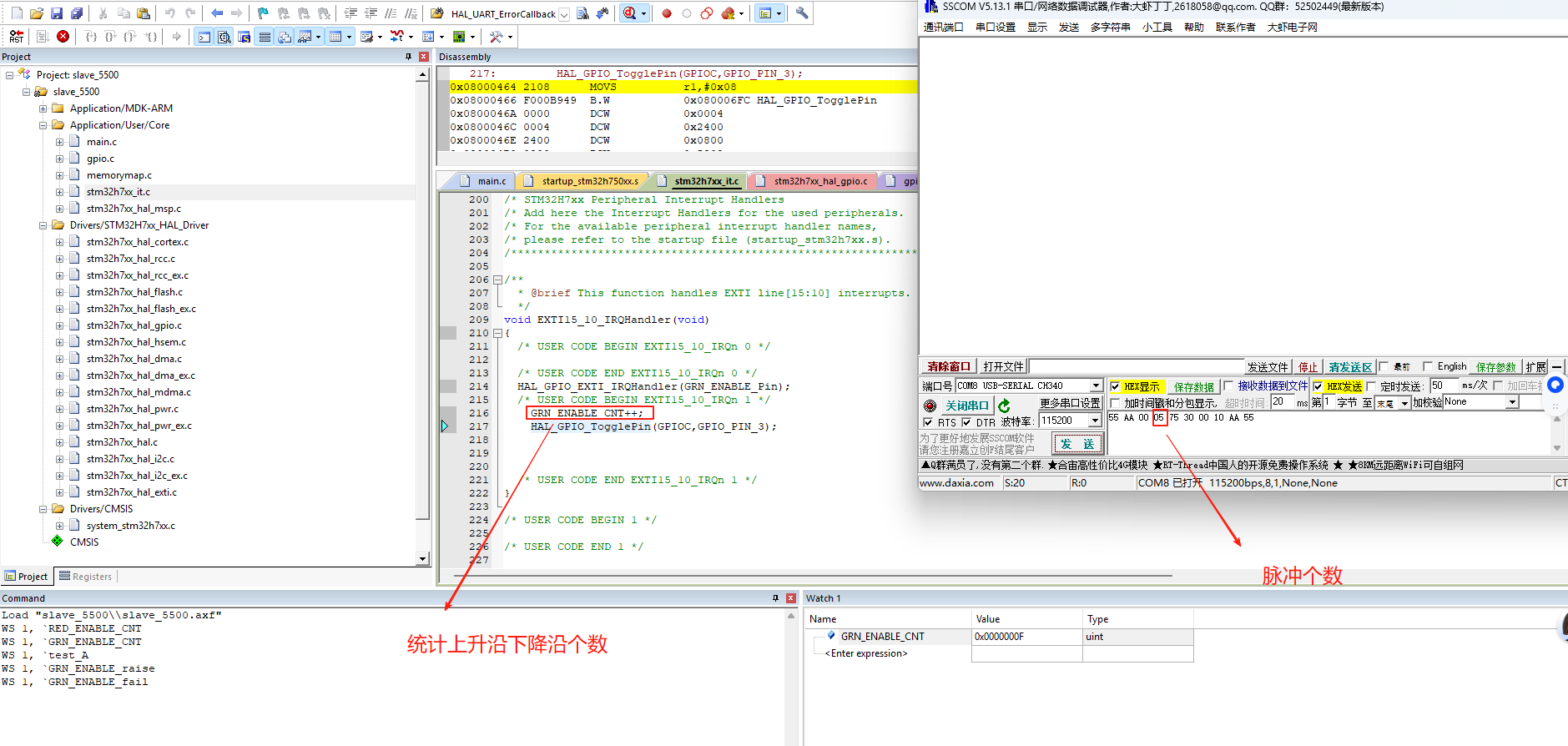Image resolution: width=1568 pixels, height=746 pixels.
Task: Reset the CPU with the RST icon
Action: [17, 37]
